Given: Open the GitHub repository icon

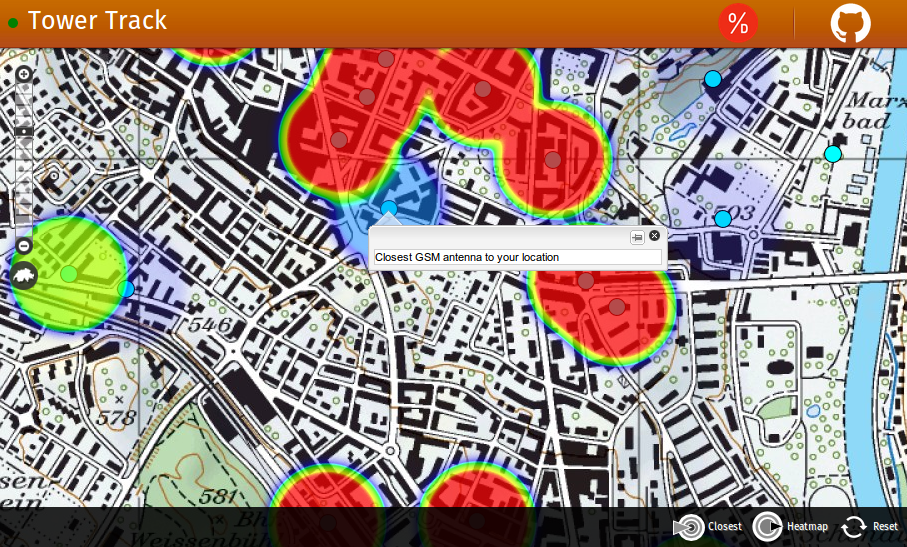Looking at the screenshot, I should (x=850, y=24).
